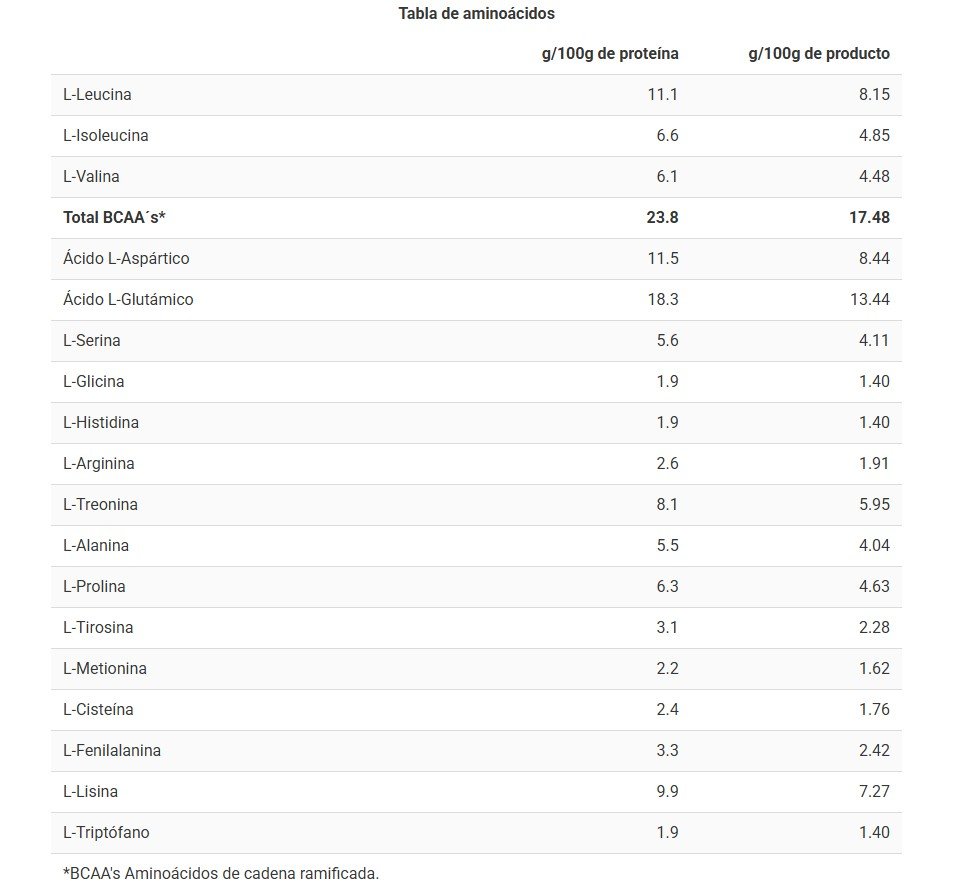Image resolution: width=961 pixels, height=888 pixels.
Task: Click the 'Total BCAA´s*' row label
Action: point(114,217)
